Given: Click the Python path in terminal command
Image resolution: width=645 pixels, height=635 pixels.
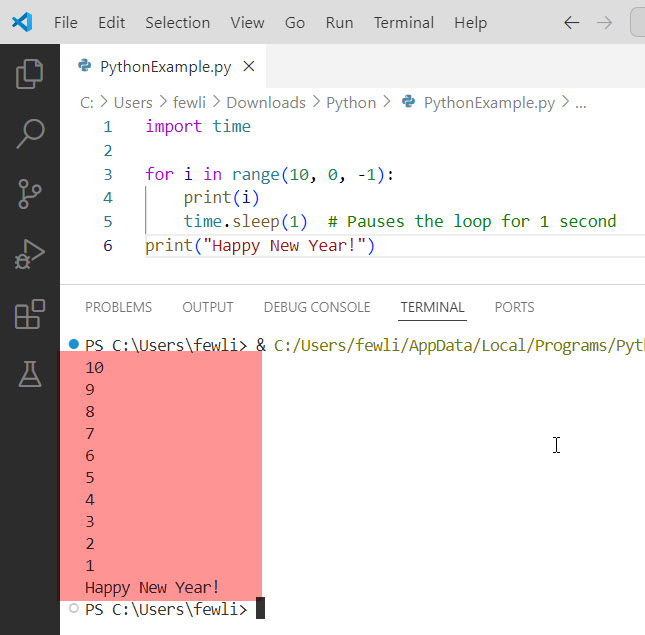Looking at the screenshot, I should 459,345.
